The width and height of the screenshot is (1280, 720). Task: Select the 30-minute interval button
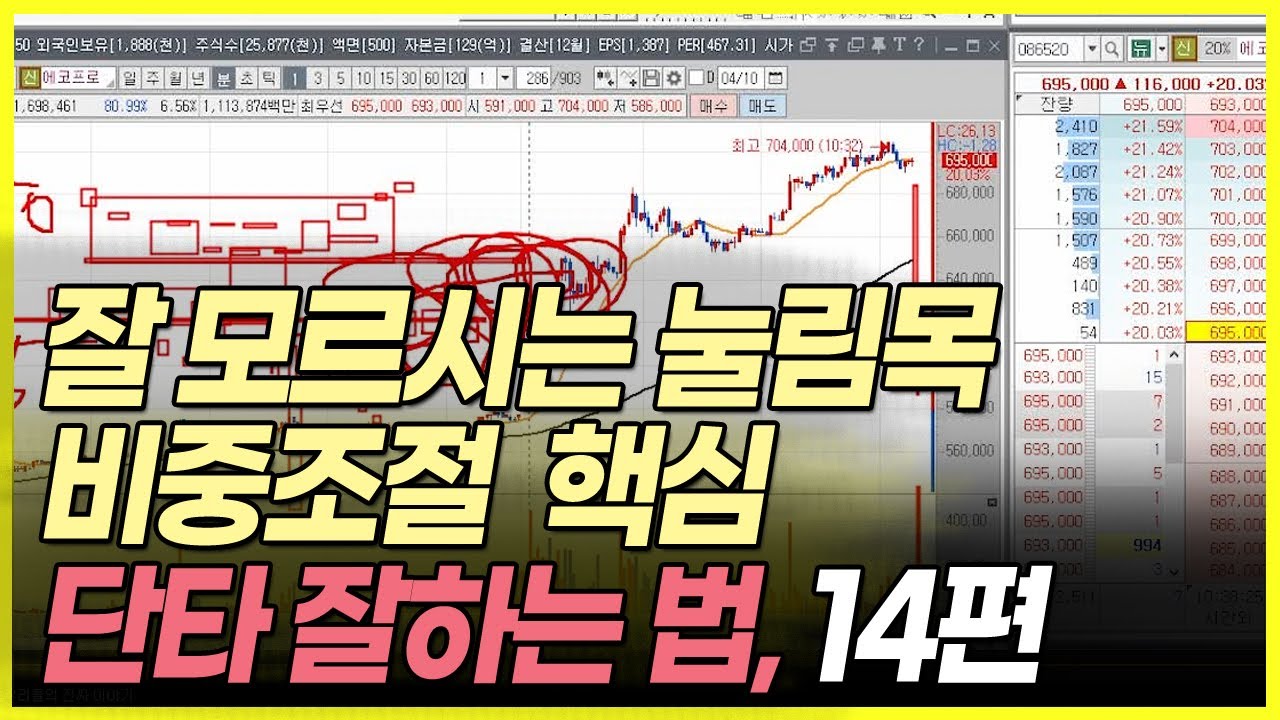tap(409, 79)
